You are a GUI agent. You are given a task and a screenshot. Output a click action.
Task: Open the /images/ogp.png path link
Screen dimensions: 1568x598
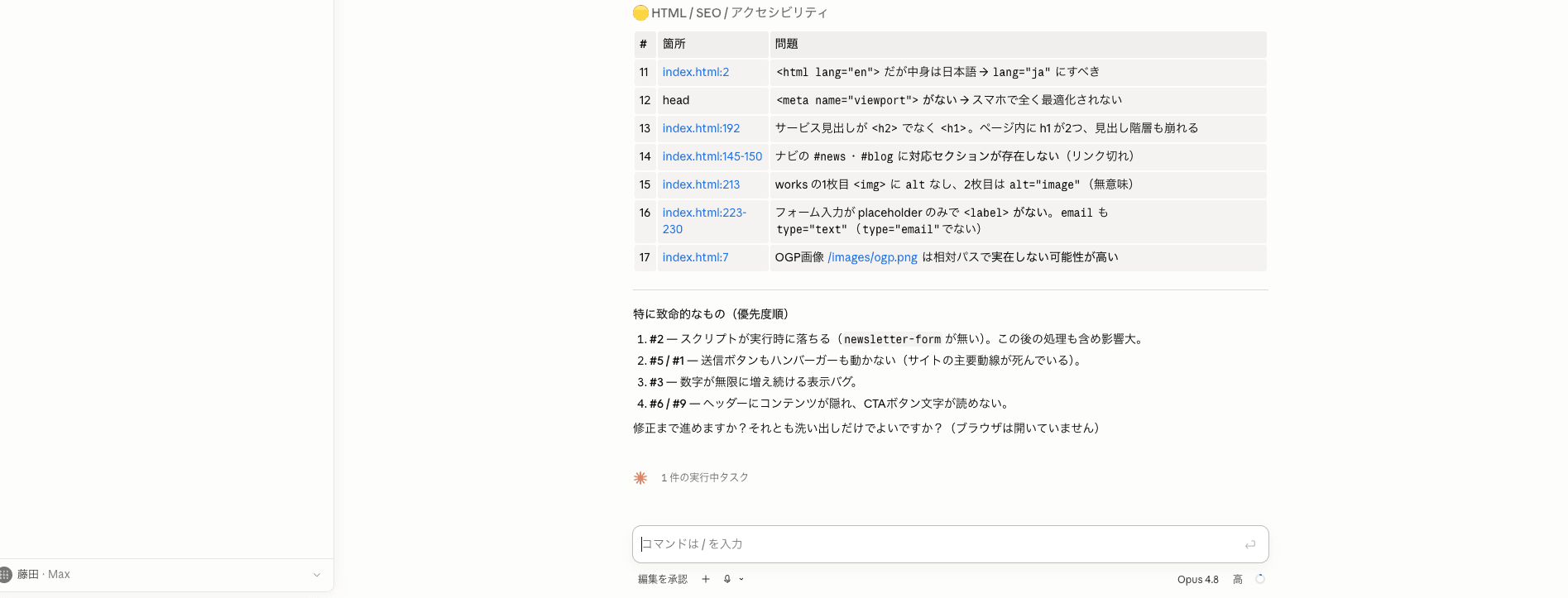click(872, 257)
